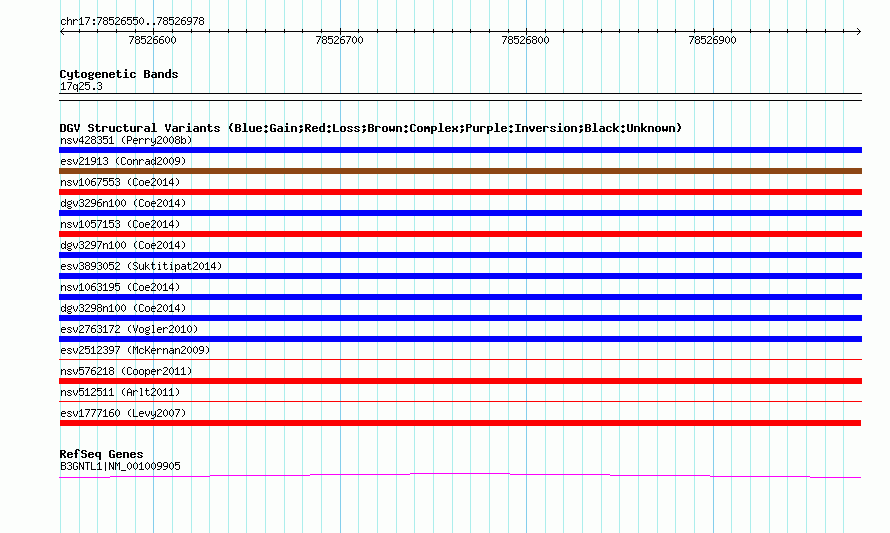This screenshot has height=533, width=890.
Task: Click ruler position 78526900
Action: (712, 40)
